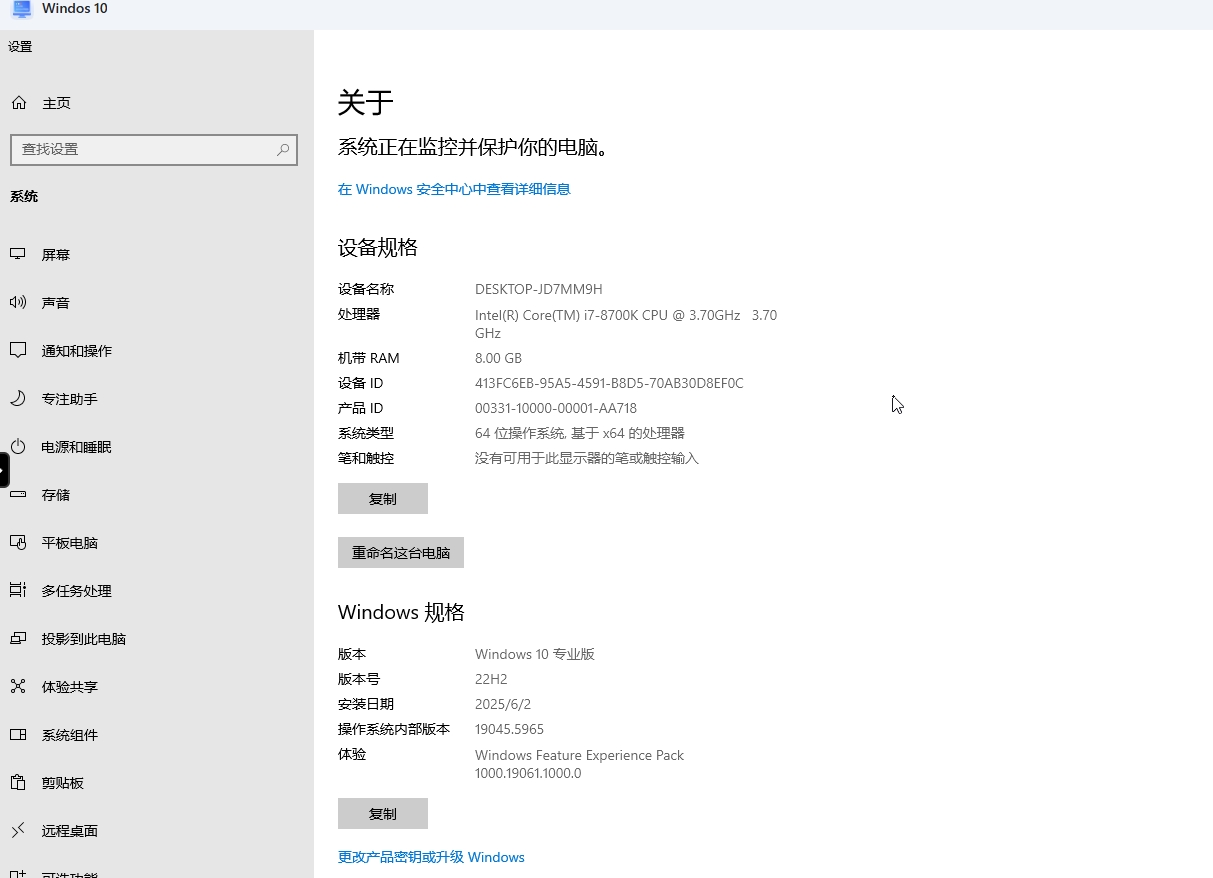The image size is (1213, 878).
Task: Copy the Windows 规格 information
Action: click(x=382, y=813)
